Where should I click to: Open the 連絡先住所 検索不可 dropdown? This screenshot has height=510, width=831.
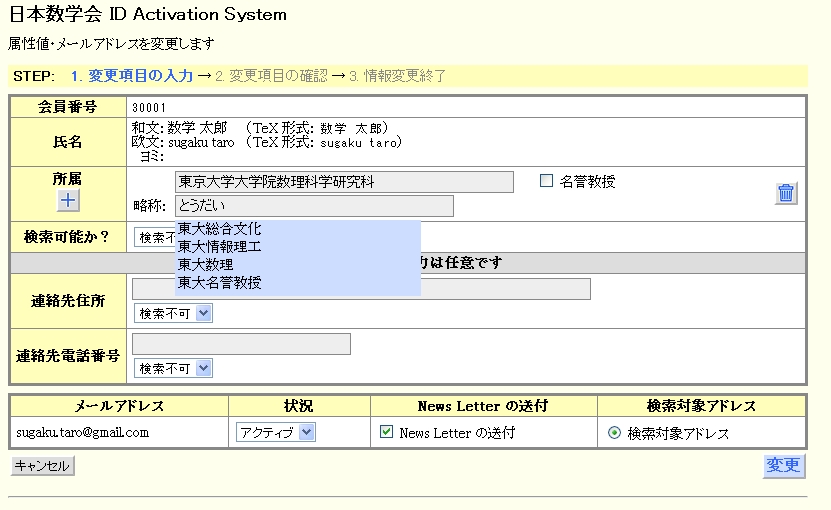pos(173,313)
